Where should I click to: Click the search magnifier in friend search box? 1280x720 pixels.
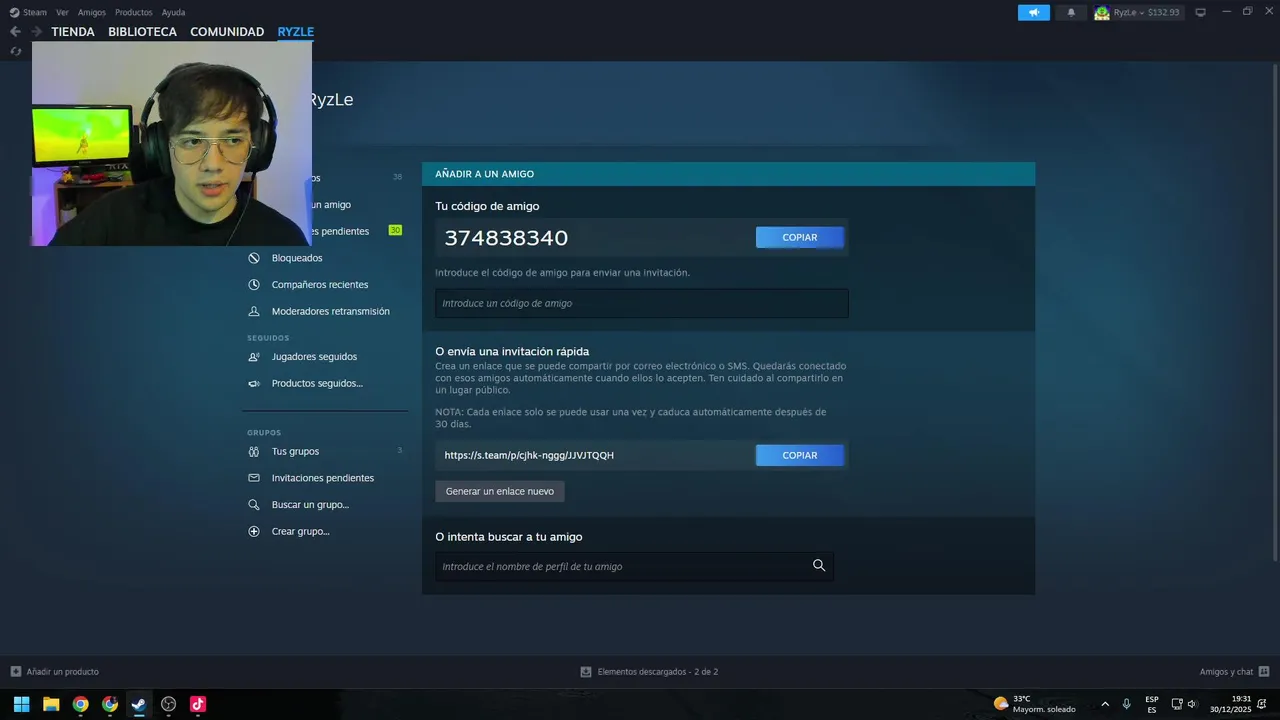(819, 565)
